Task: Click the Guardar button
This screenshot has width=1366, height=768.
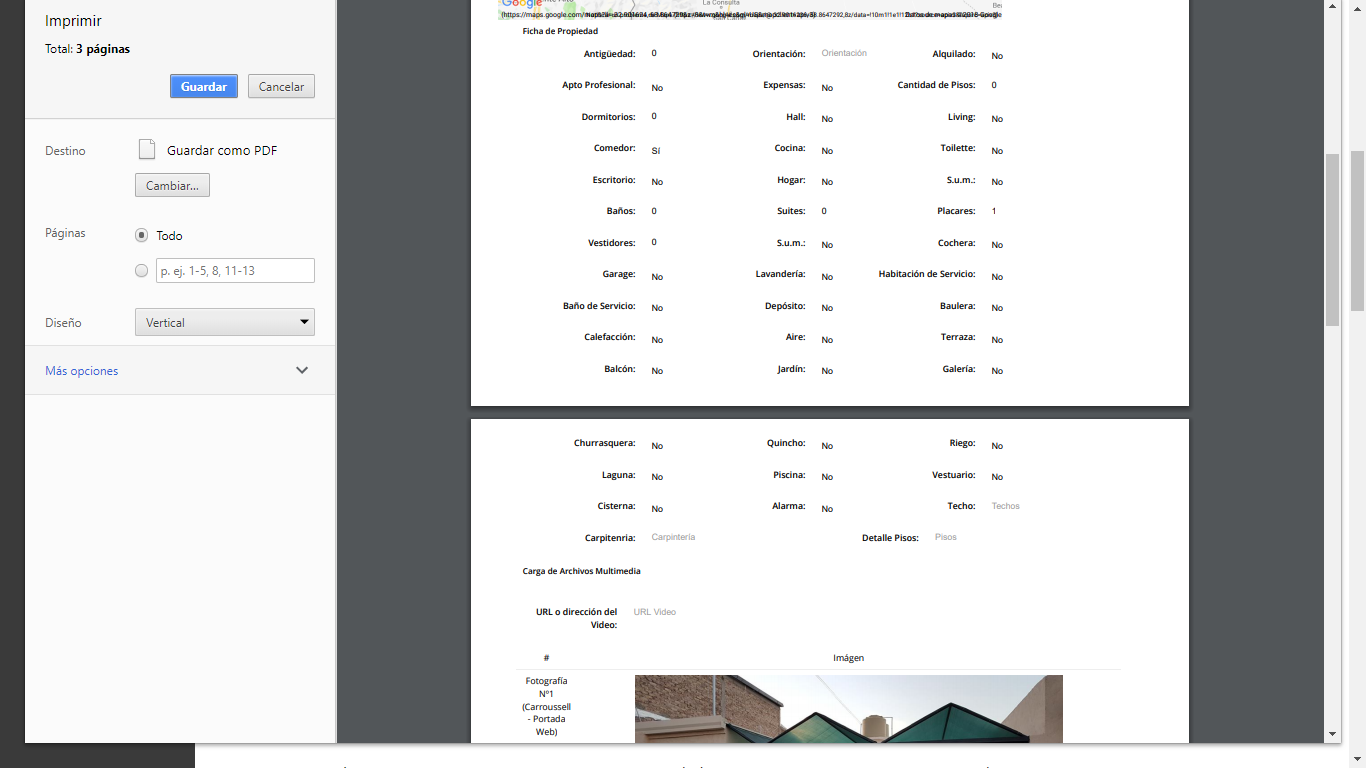Action: pos(203,87)
